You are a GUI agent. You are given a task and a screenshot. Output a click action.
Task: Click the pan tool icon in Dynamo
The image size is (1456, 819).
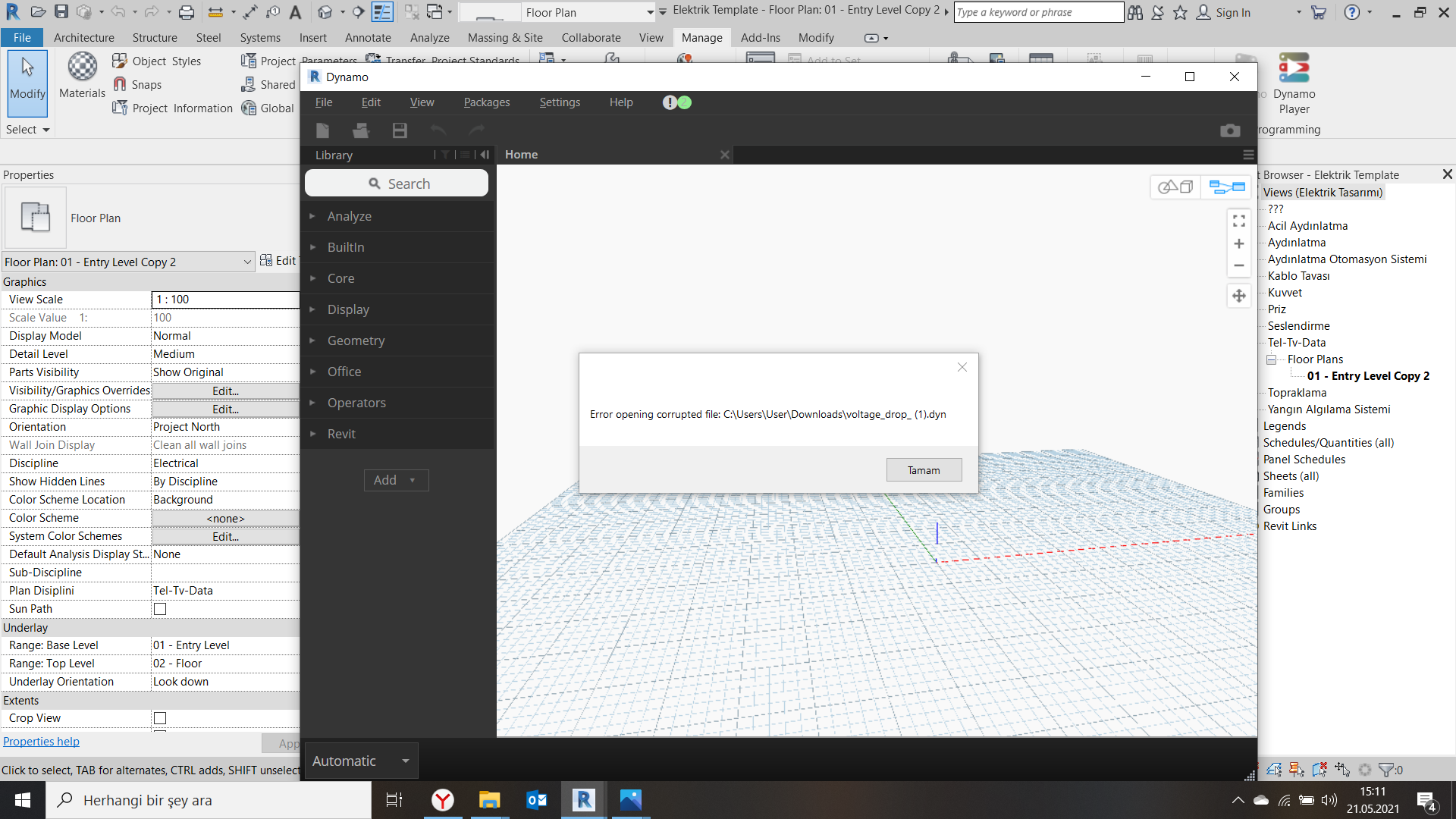(1238, 296)
